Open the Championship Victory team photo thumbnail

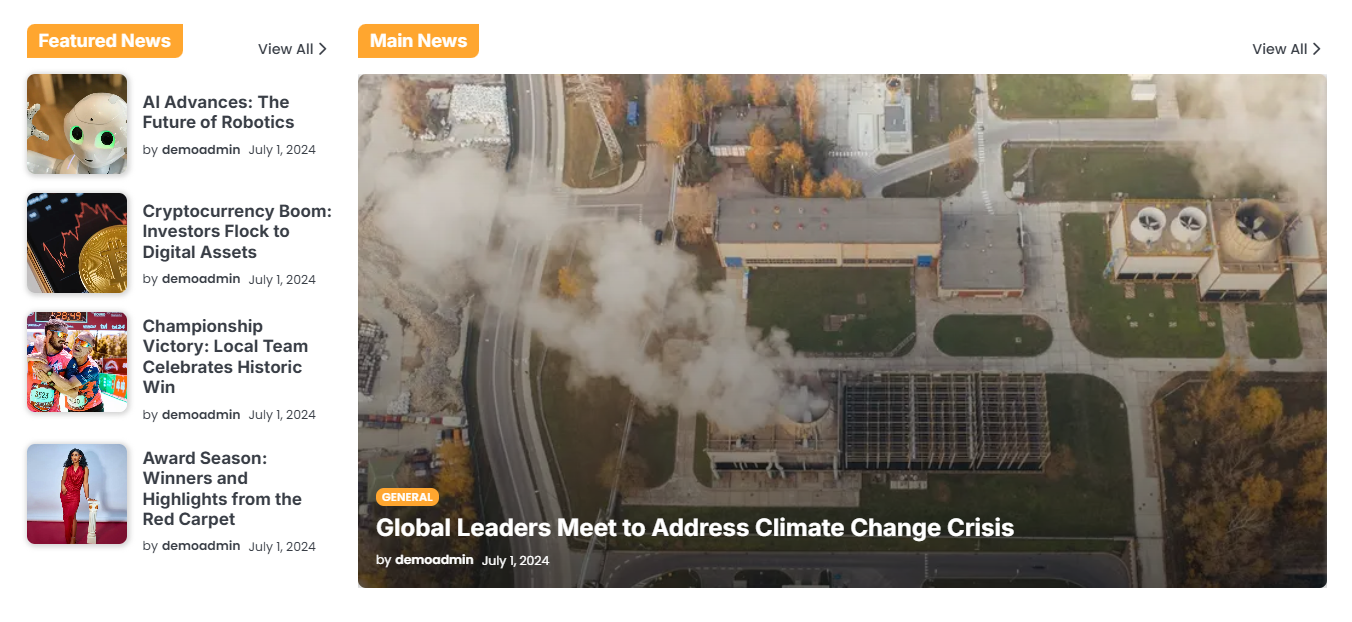(77, 362)
